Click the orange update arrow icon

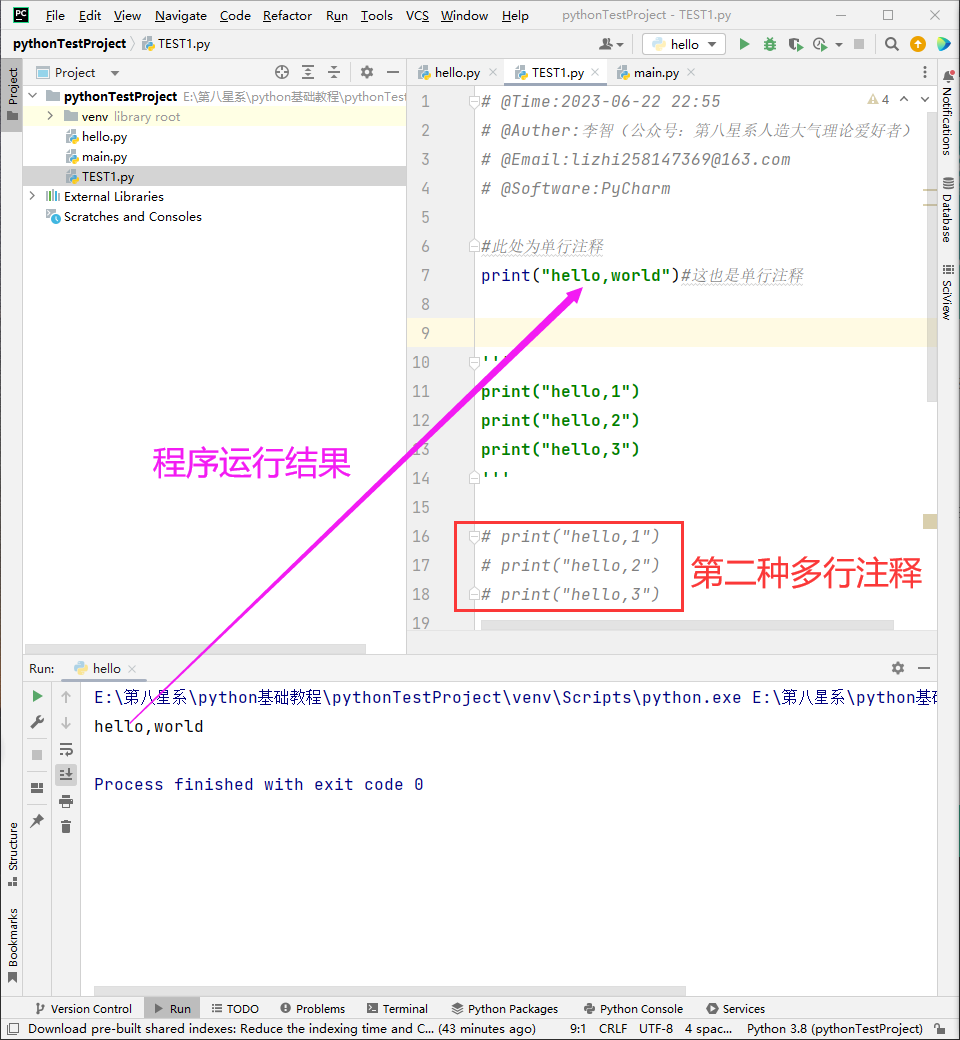pyautogui.click(x=918, y=44)
